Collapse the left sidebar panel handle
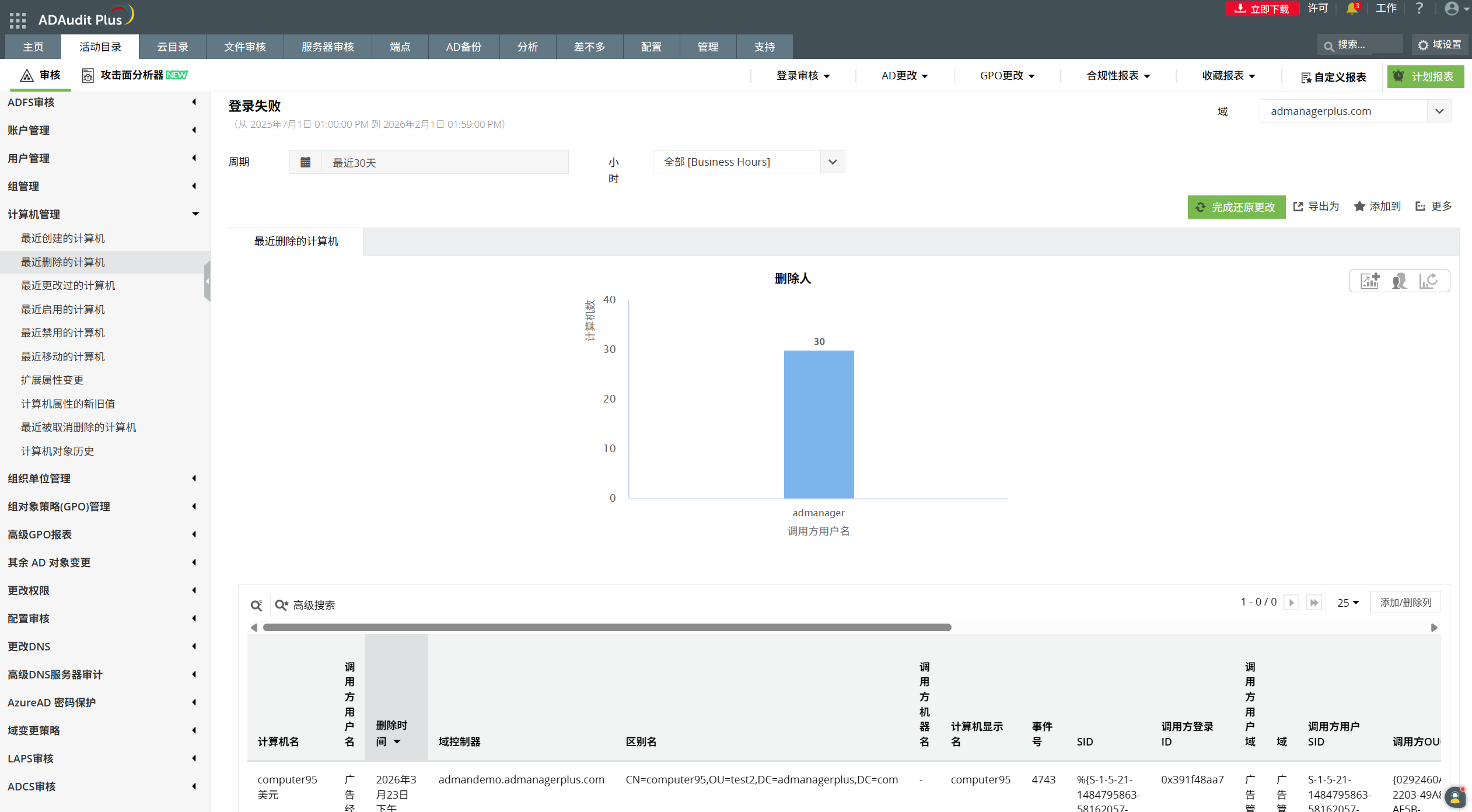1472x812 pixels. 207,281
